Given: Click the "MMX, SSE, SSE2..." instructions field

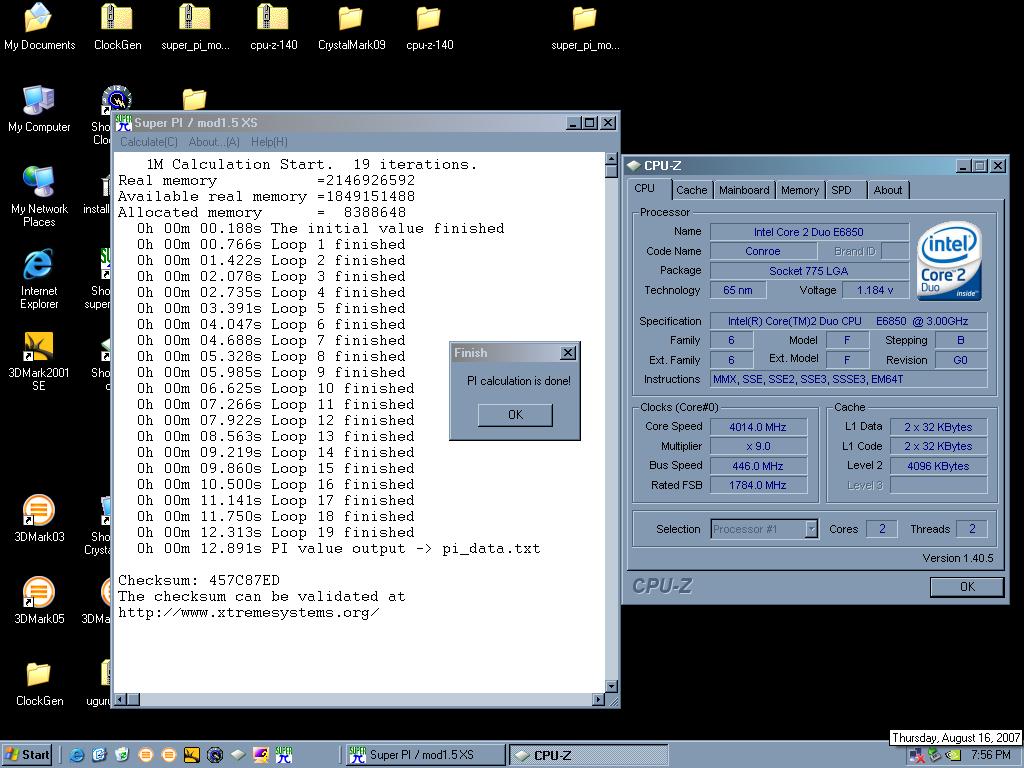Looking at the screenshot, I should [849, 379].
